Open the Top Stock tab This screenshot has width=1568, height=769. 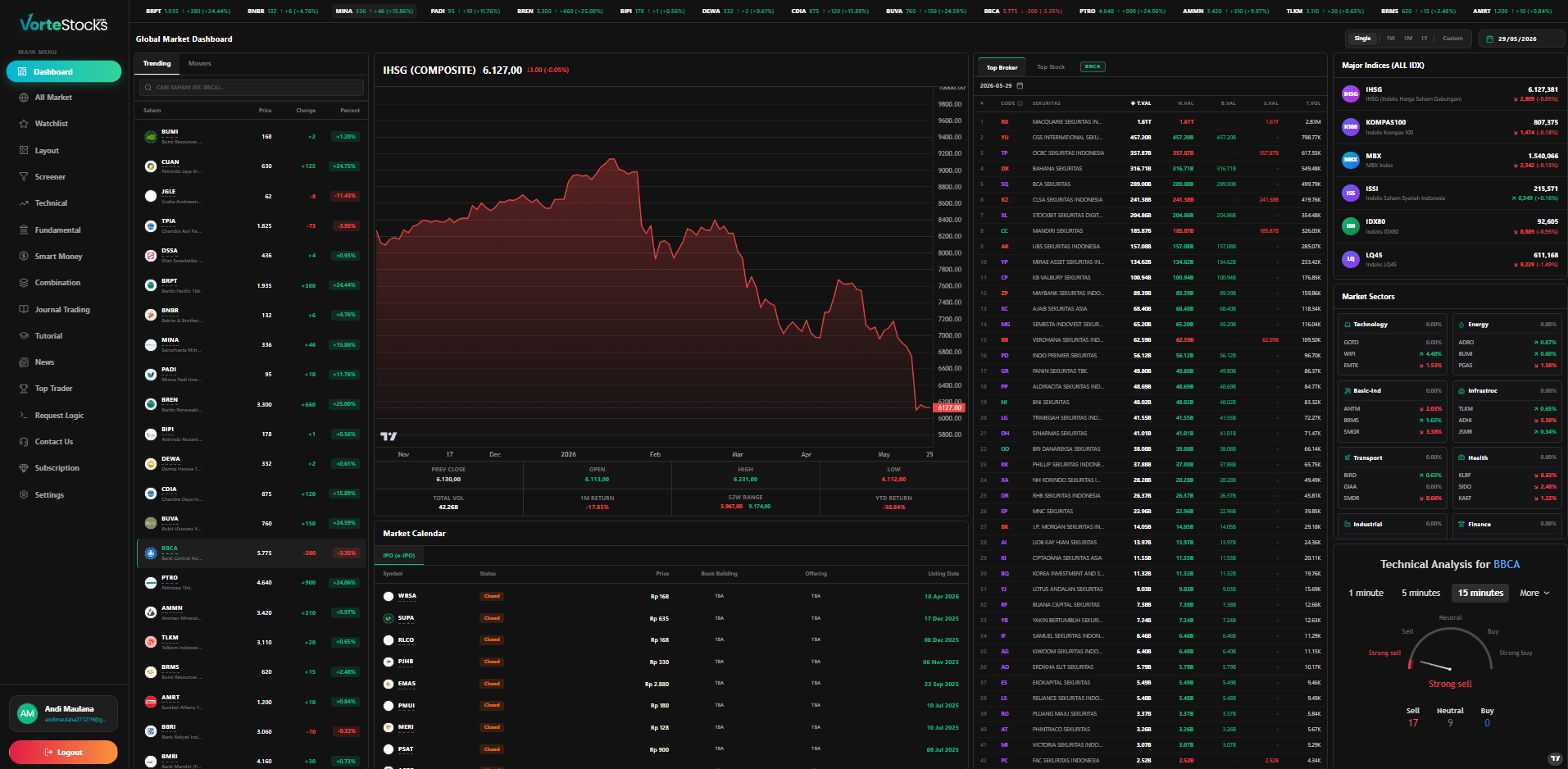[1051, 67]
